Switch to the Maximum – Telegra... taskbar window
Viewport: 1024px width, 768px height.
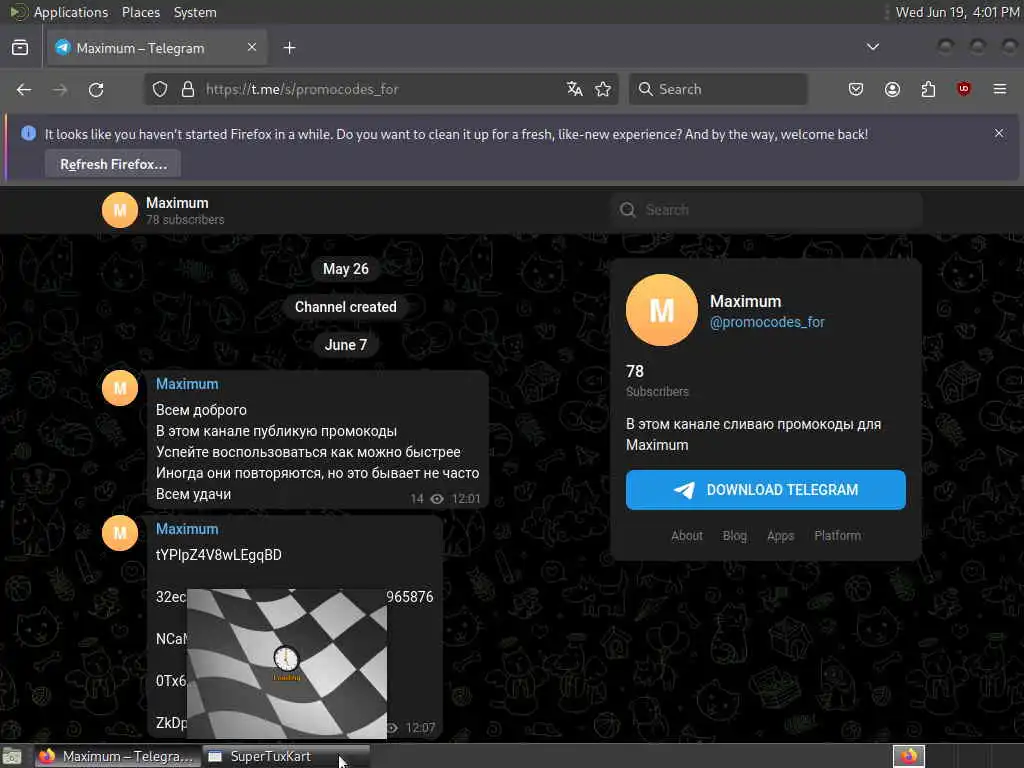point(118,756)
